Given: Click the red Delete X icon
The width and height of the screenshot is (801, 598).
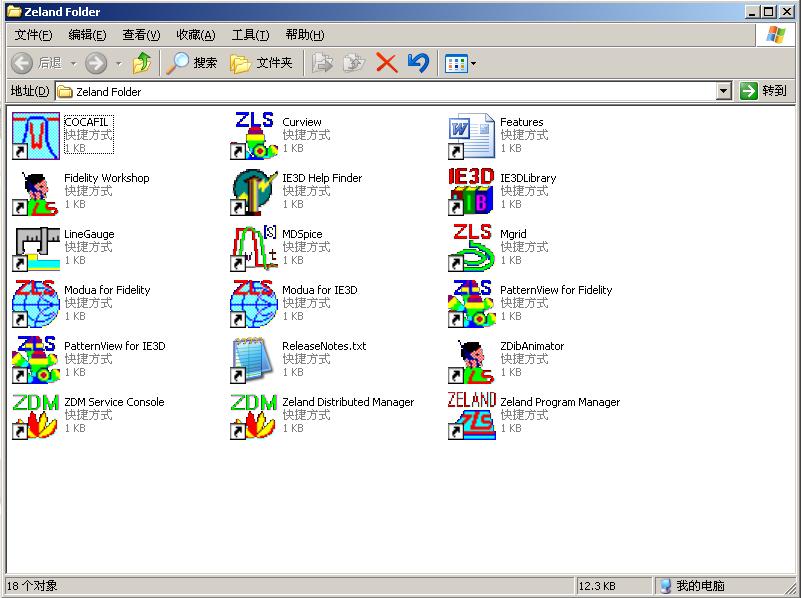Looking at the screenshot, I should [x=386, y=63].
